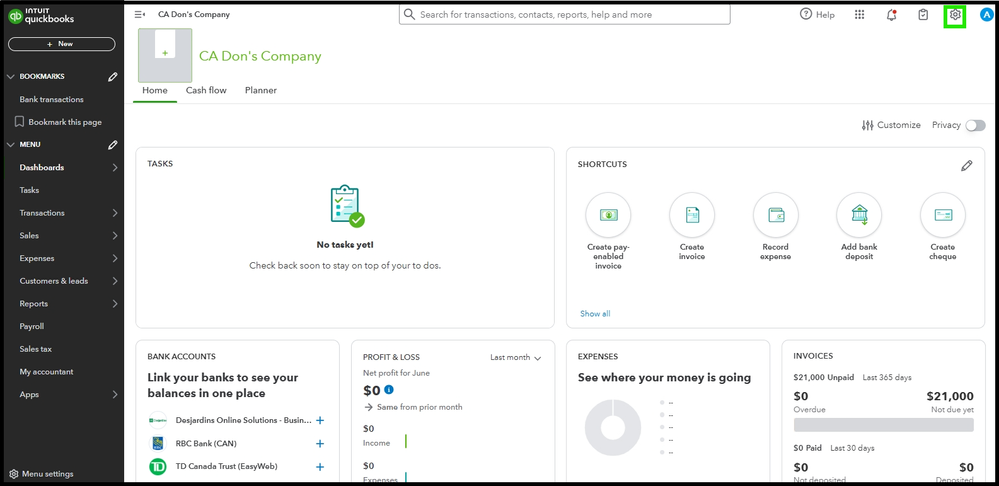Click the Create cheque shortcut icon
Screen dimensions: 999x486
click(x=942, y=215)
